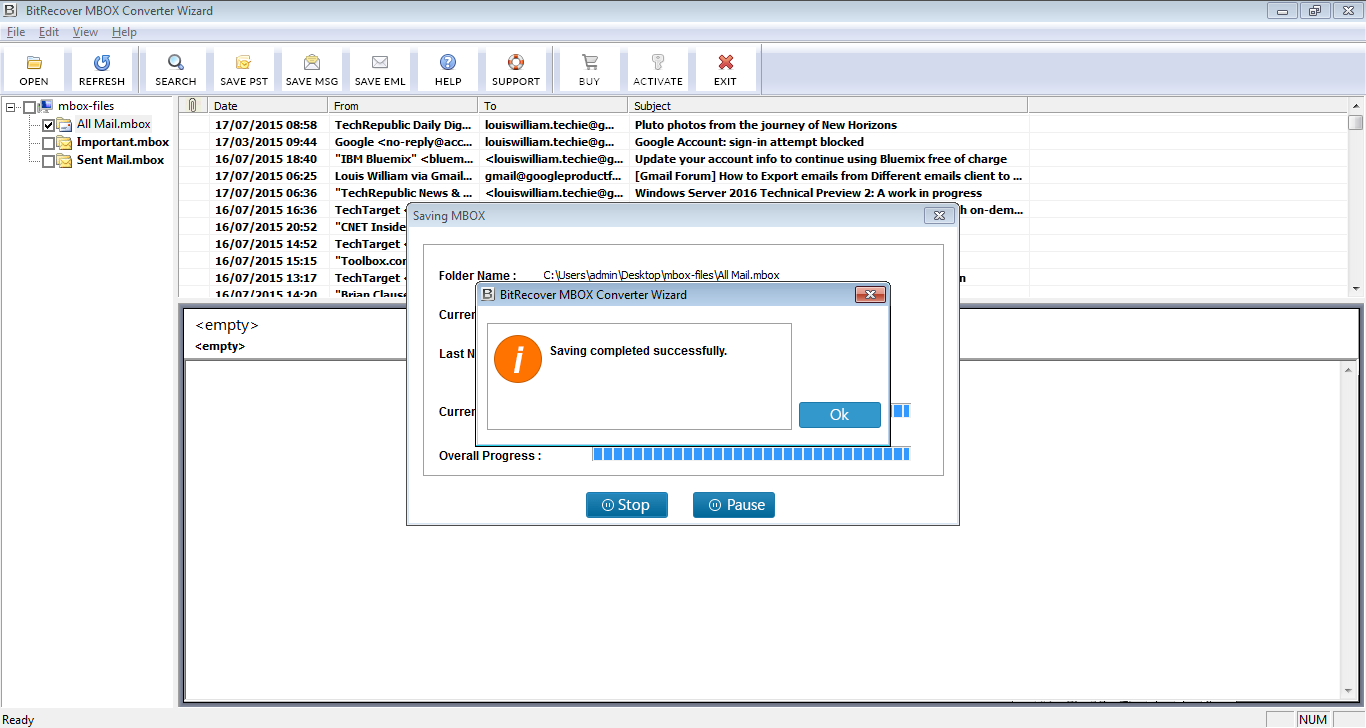Open the View menu
The width and height of the screenshot is (1366, 728).
[x=86, y=32]
